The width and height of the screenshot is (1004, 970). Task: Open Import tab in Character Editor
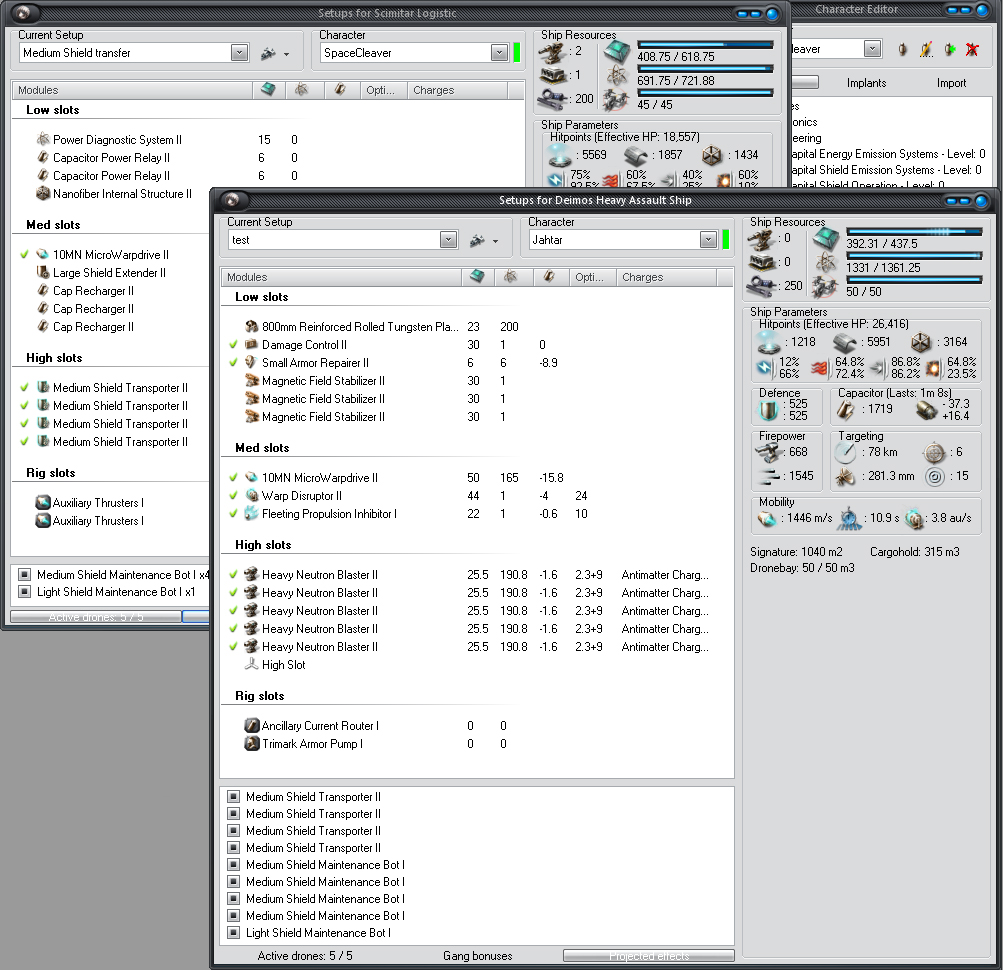951,83
